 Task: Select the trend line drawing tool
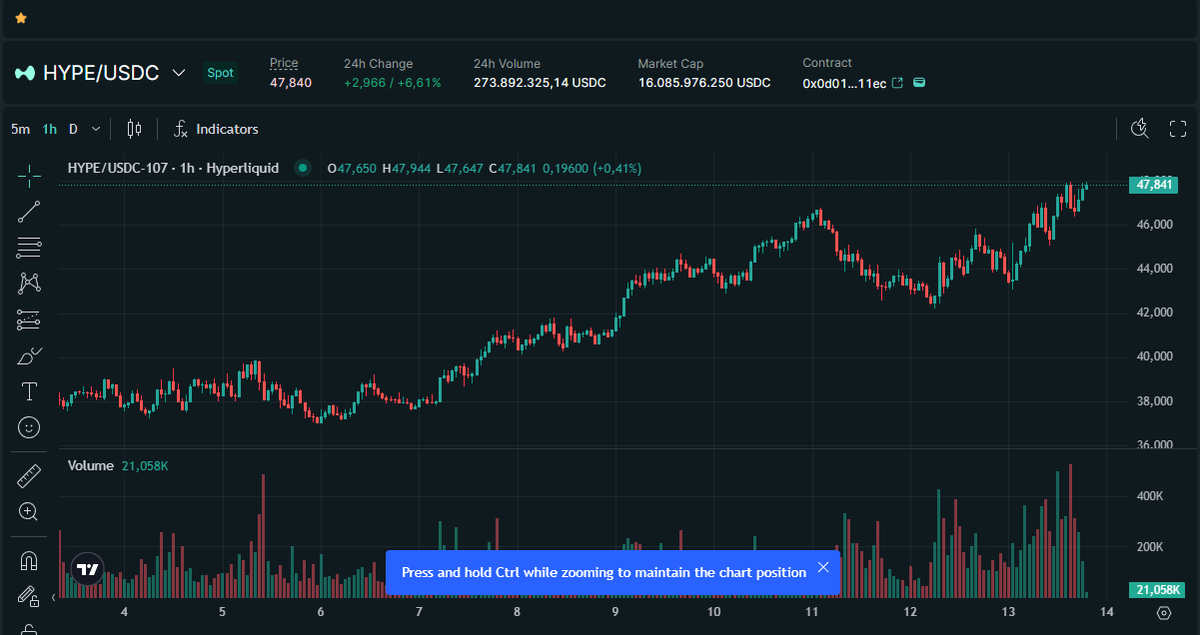pos(29,212)
